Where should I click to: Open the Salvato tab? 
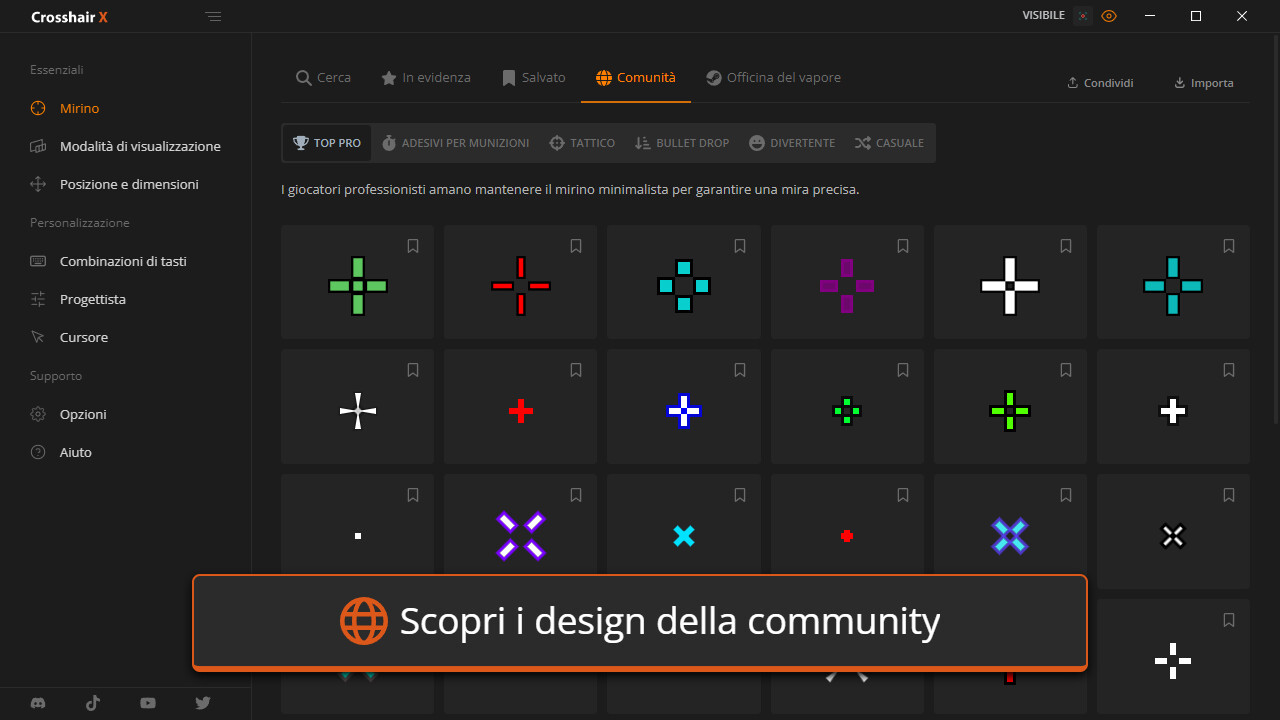click(x=533, y=78)
